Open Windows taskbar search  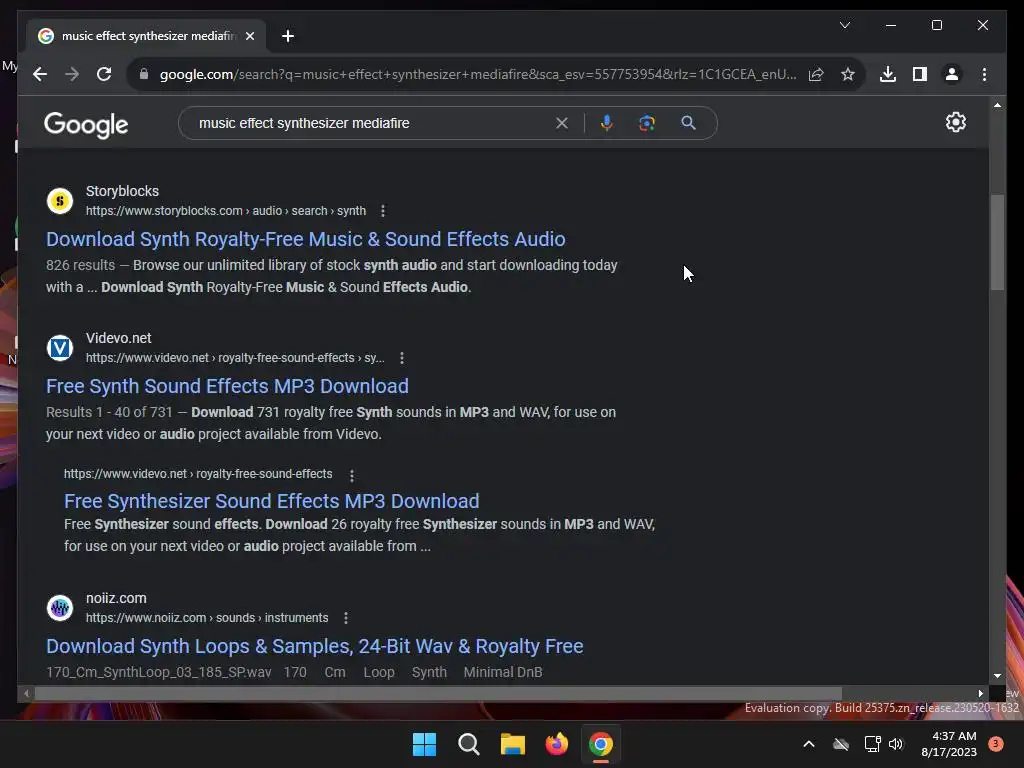pos(468,744)
